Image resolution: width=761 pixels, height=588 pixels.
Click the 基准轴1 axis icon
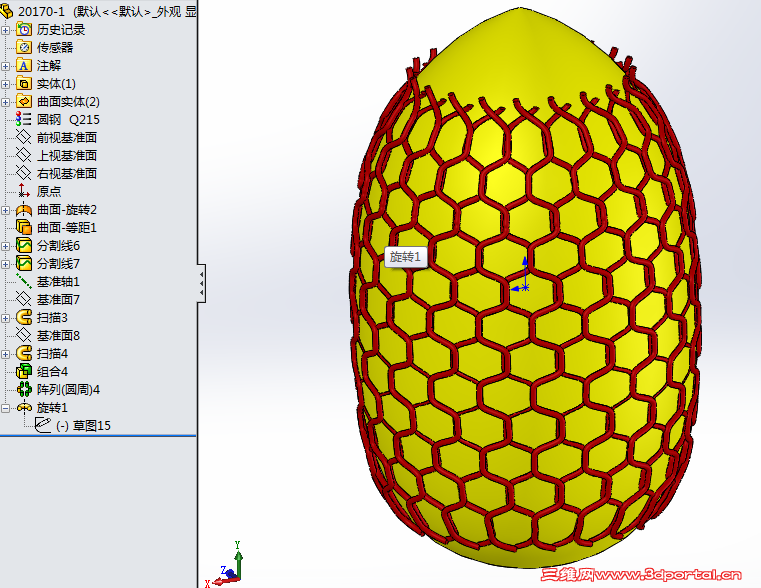[24, 281]
